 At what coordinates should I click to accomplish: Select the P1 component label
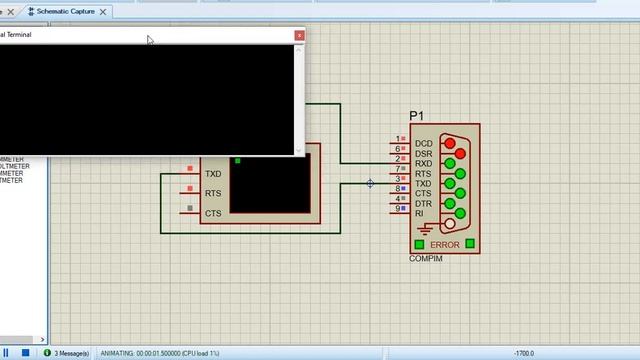pyautogui.click(x=416, y=116)
